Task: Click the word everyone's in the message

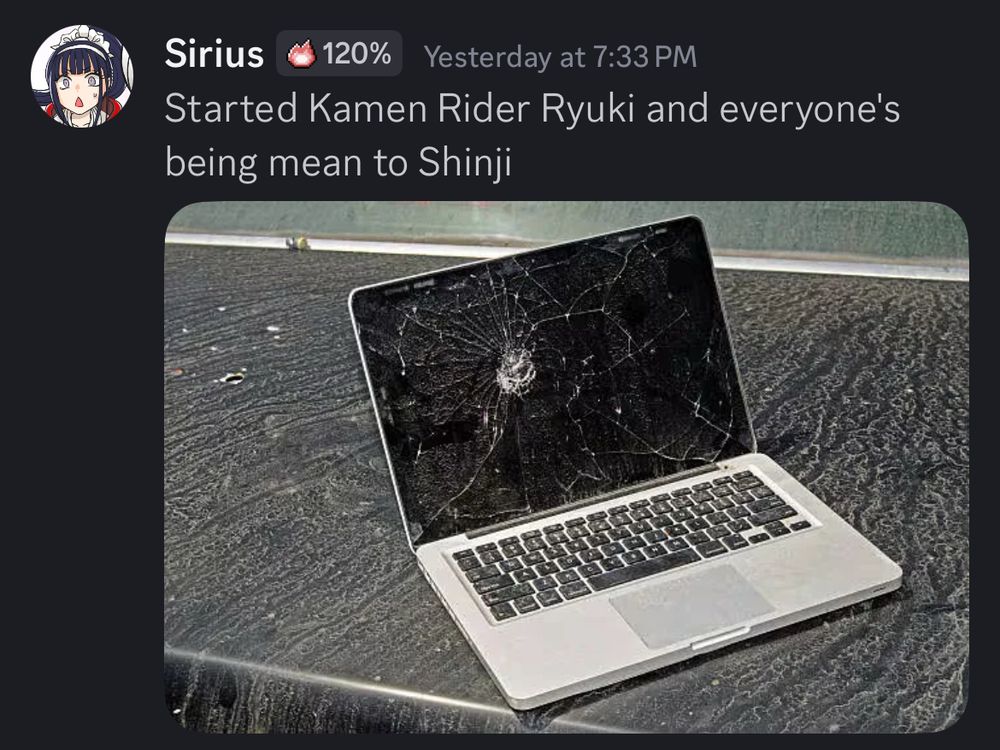Action: tap(809, 110)
